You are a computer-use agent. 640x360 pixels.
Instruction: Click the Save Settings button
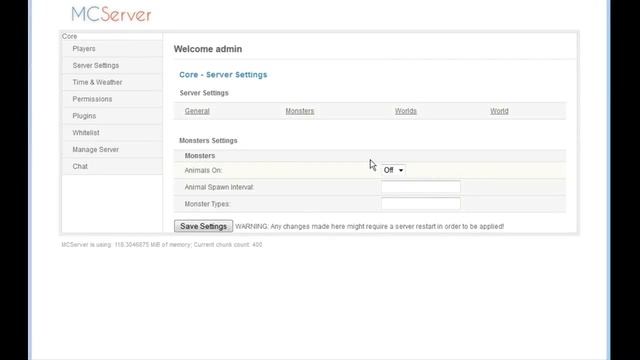point(203,226)
